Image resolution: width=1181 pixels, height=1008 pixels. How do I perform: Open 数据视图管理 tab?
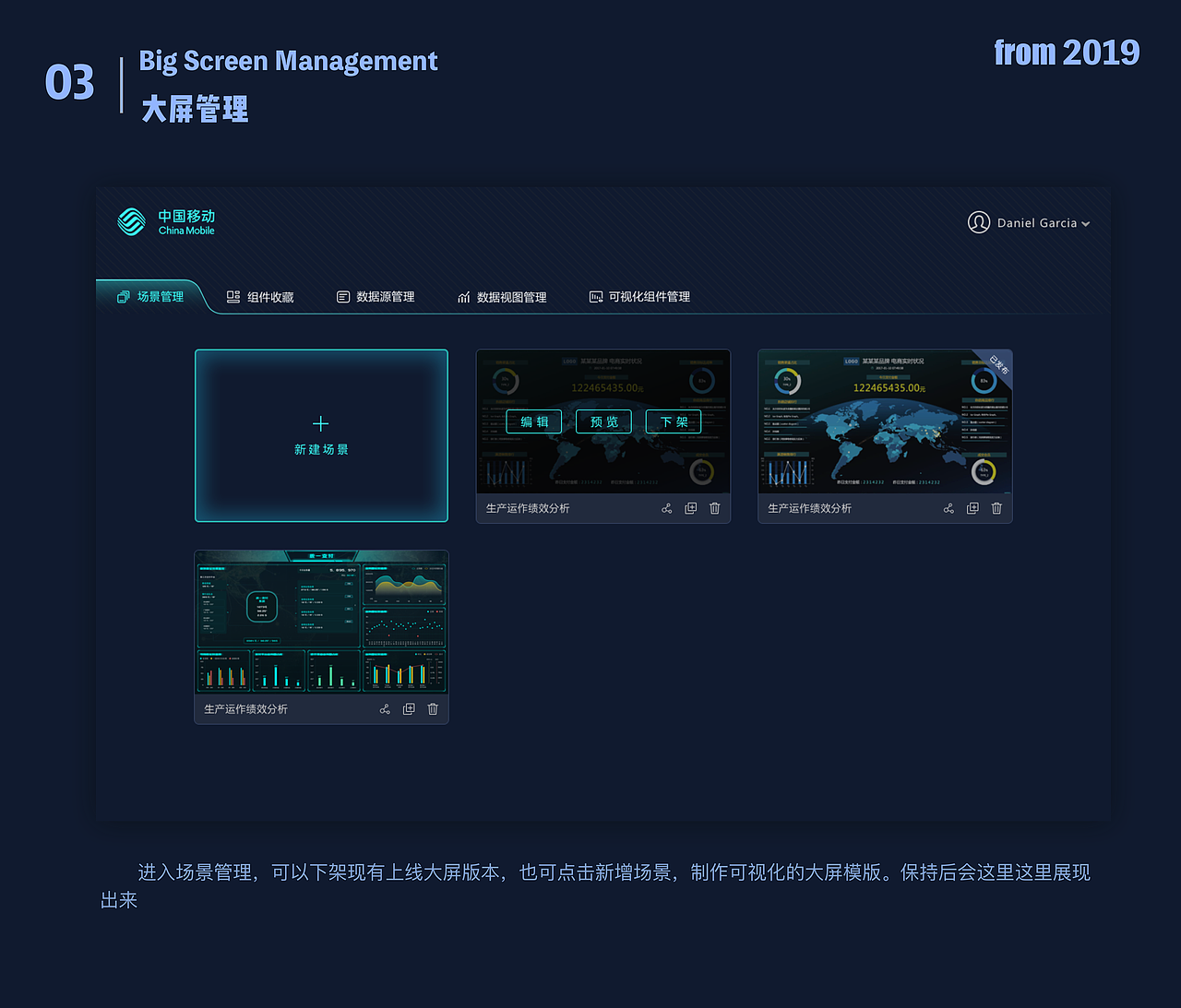point(502,297)
